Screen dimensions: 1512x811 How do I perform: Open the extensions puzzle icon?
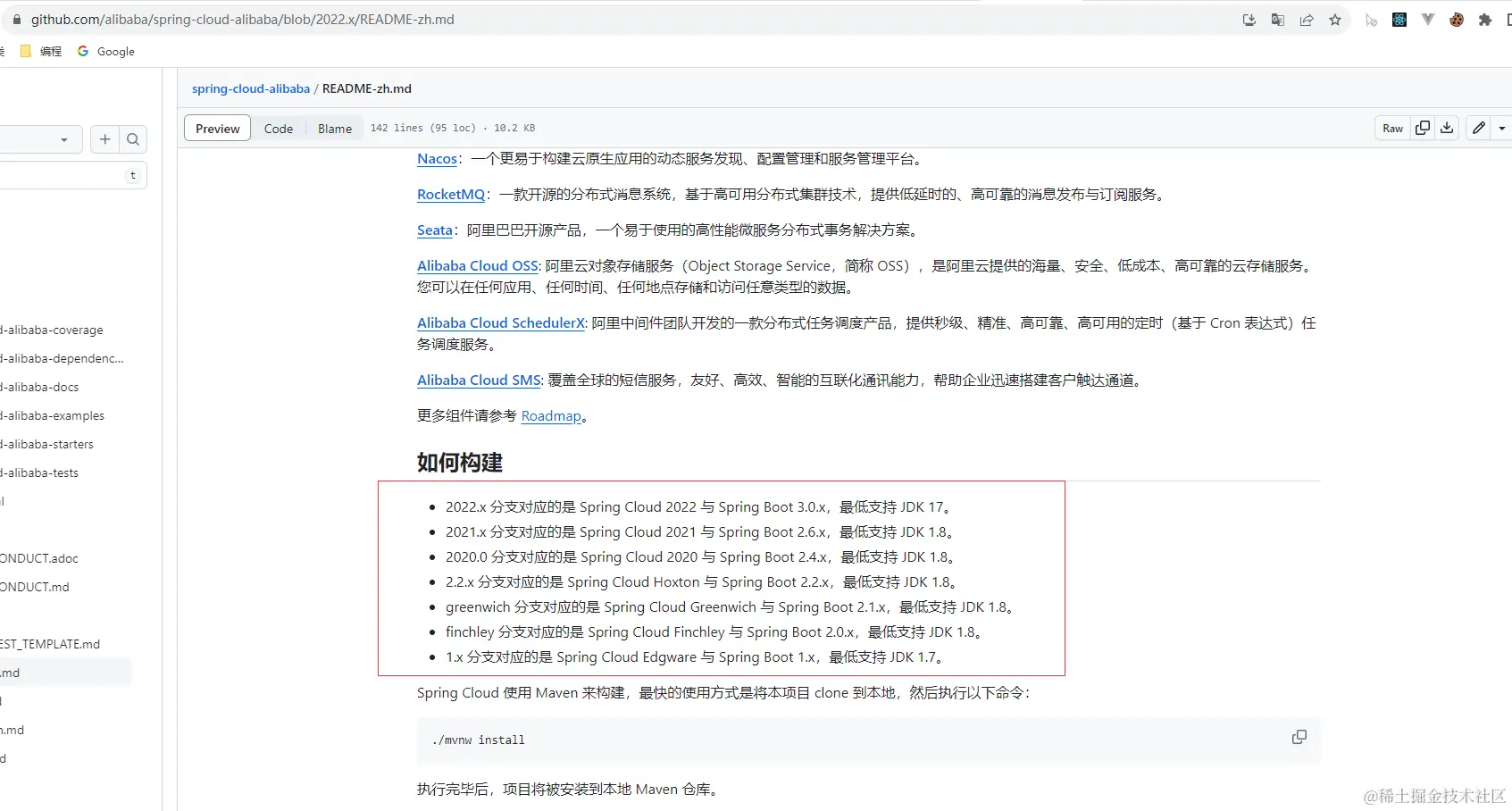(x=1485, y=20)
